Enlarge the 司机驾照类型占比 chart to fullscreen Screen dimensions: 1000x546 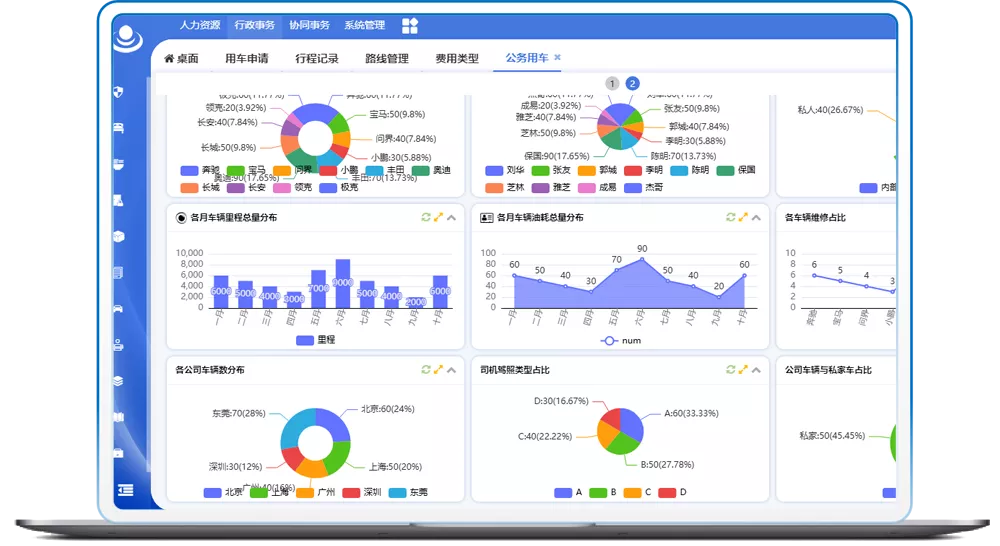click(743, 370)
